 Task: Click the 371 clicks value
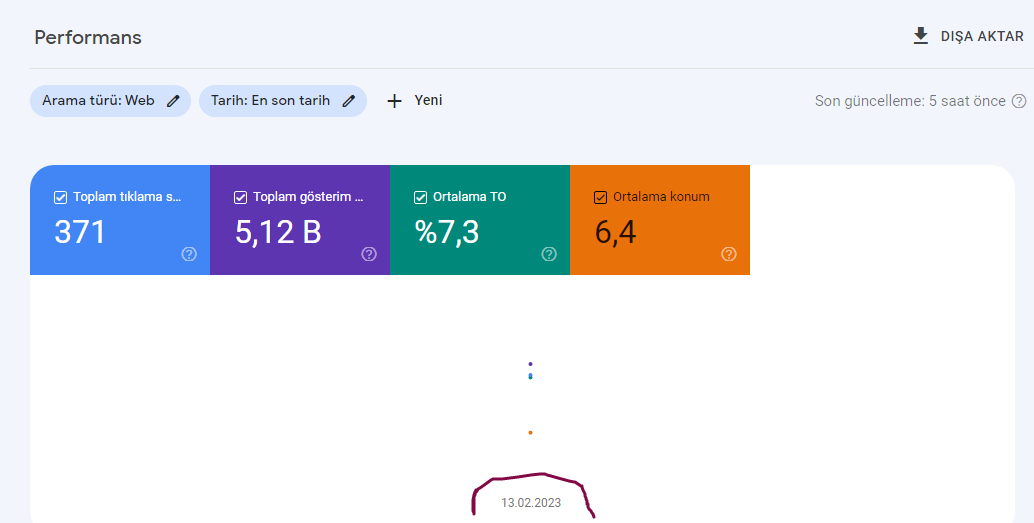(80, 232)
